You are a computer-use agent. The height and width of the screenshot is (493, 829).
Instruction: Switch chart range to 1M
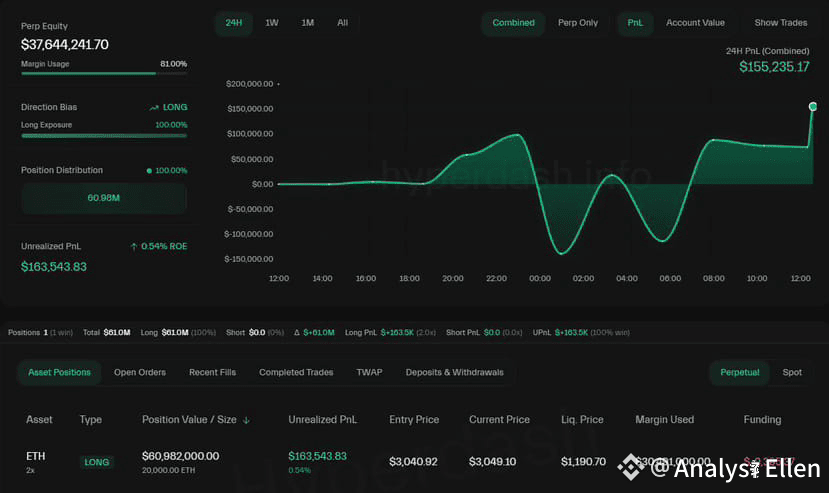pyautogui.click(x=308, y=23)
